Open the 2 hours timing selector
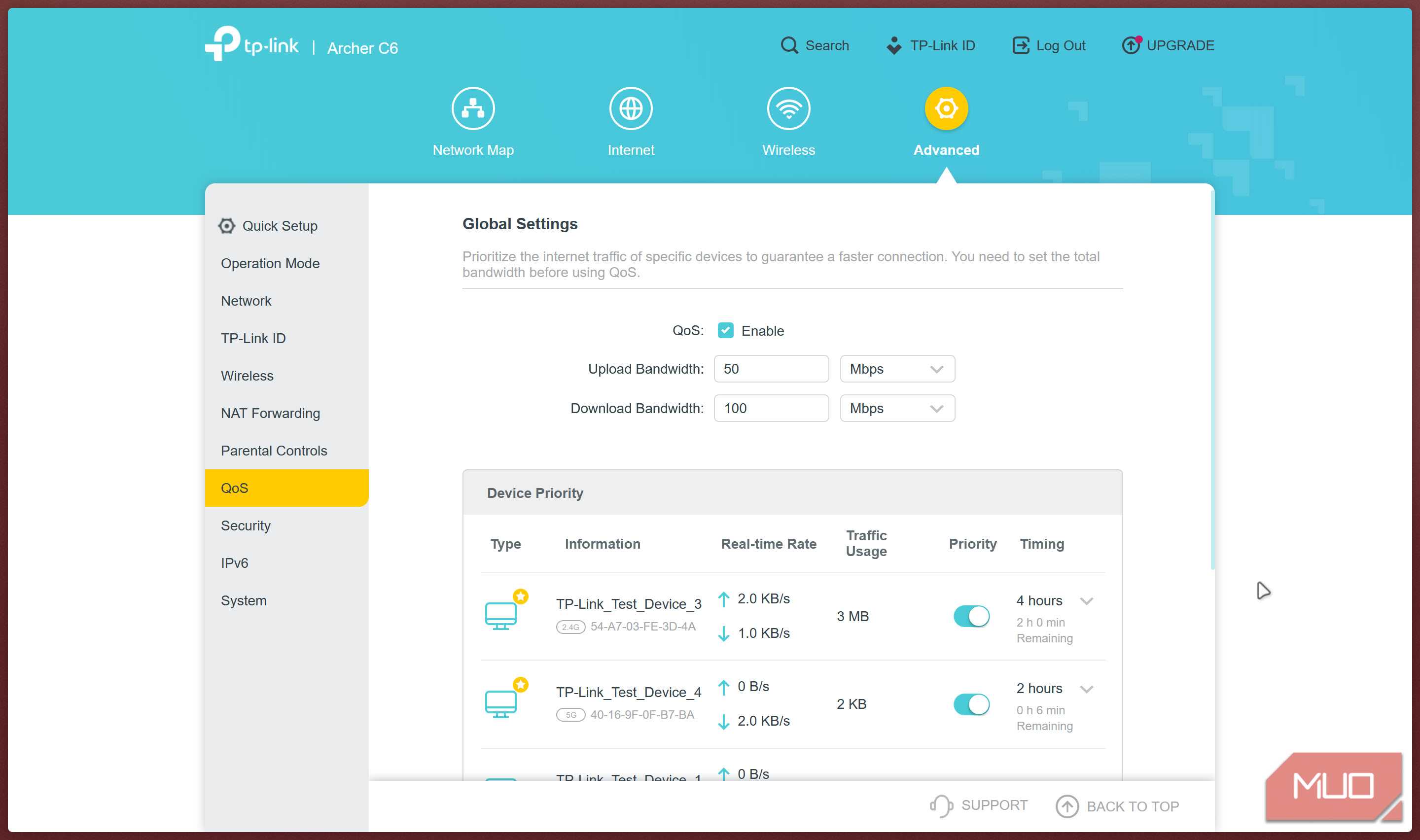This screenshot has width=1420, height=840. [1086, 689]
